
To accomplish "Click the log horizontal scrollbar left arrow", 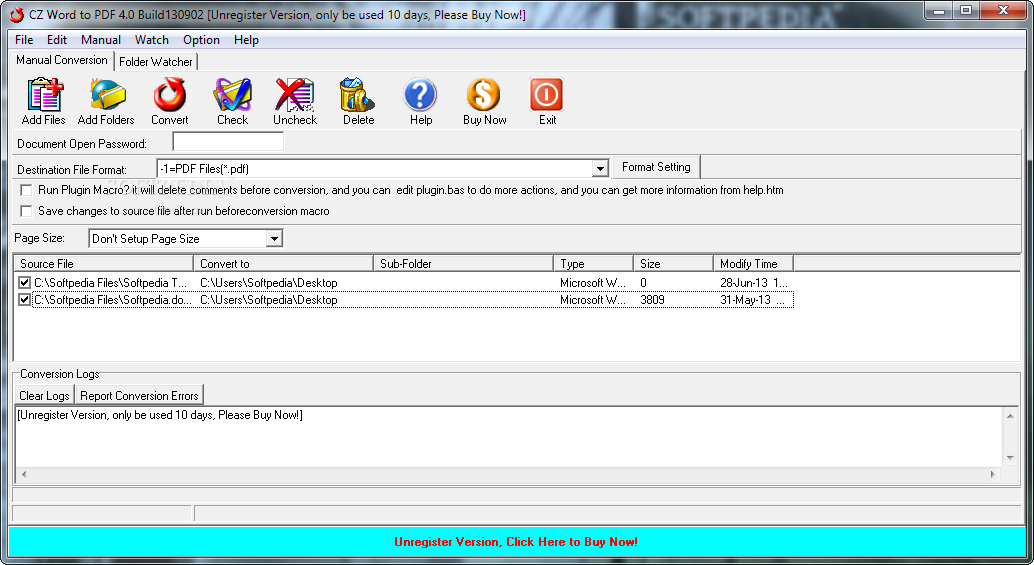I will 24,474.
